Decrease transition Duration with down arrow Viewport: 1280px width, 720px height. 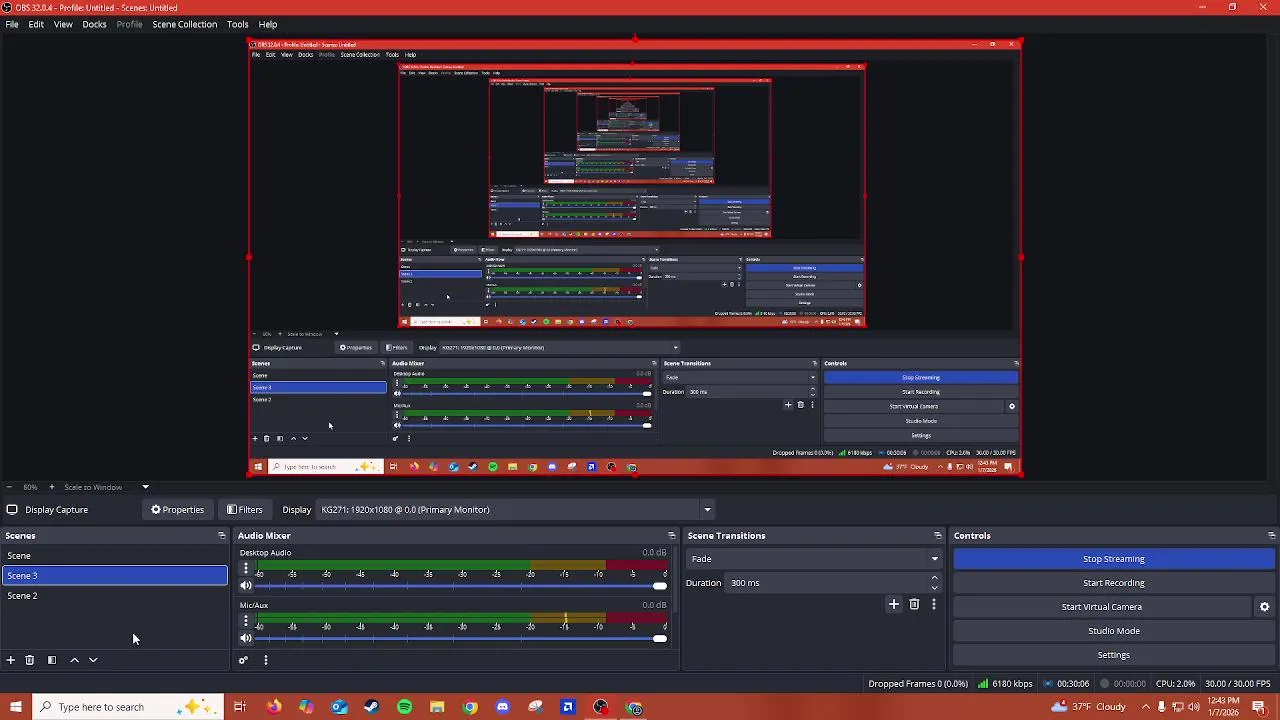tap(935, 587)
